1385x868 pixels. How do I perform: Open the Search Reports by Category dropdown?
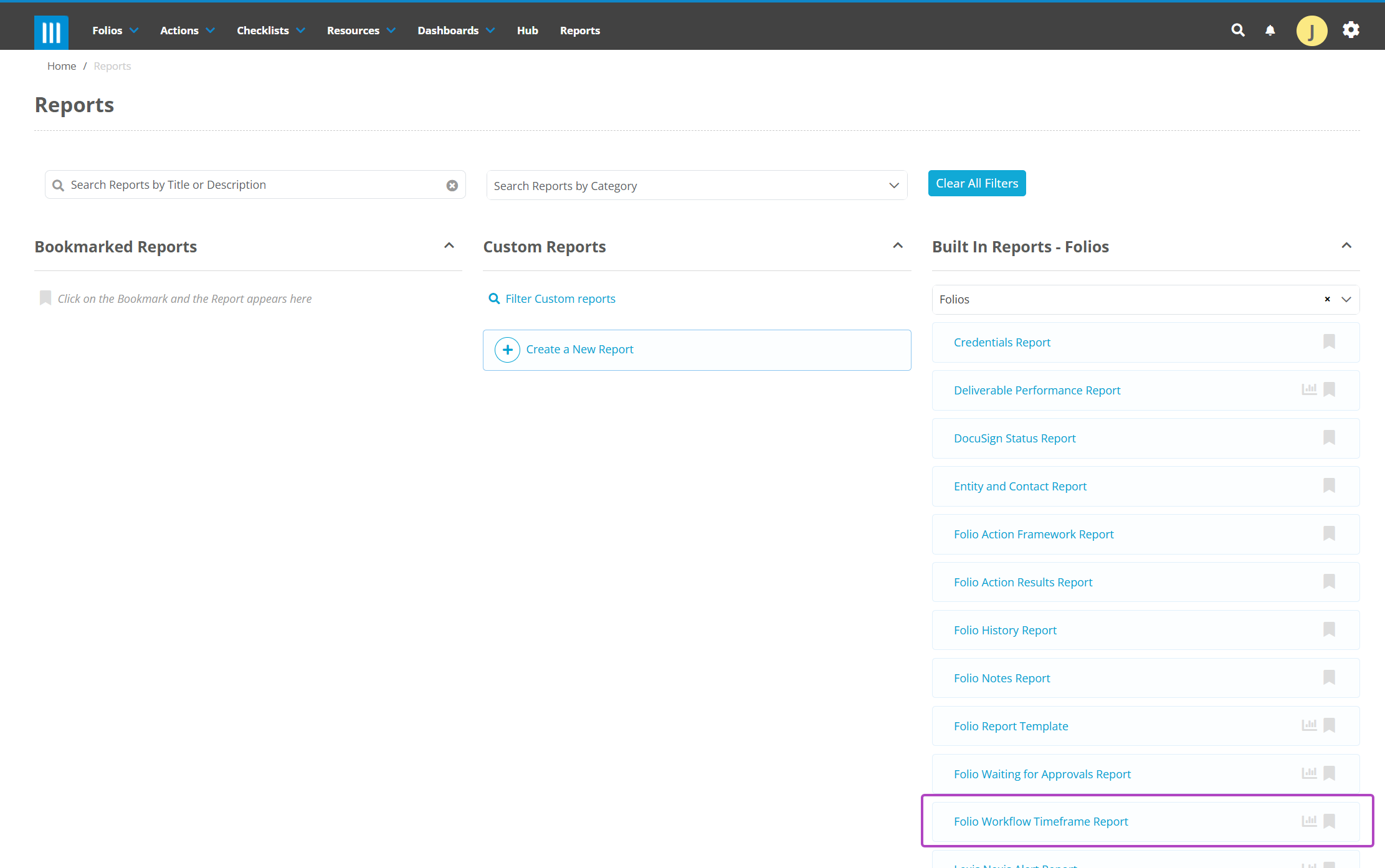(x=697, y=186)
